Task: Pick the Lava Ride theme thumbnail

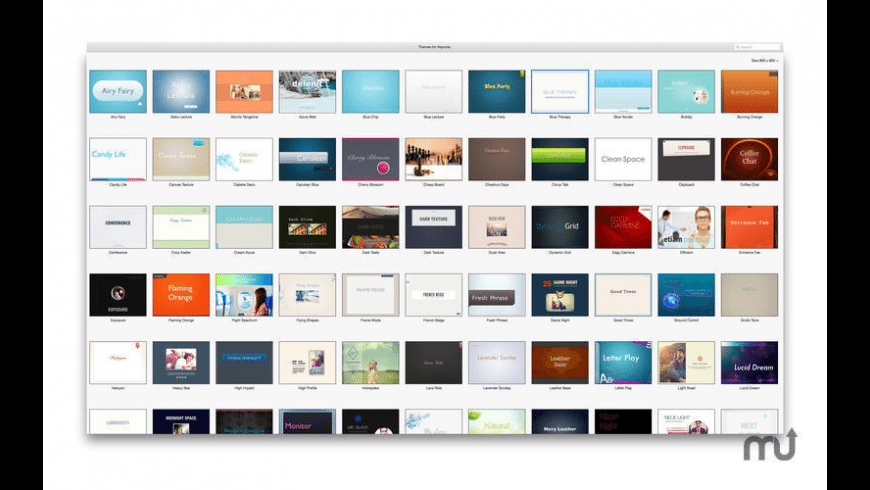Action: tap(433, 362)
